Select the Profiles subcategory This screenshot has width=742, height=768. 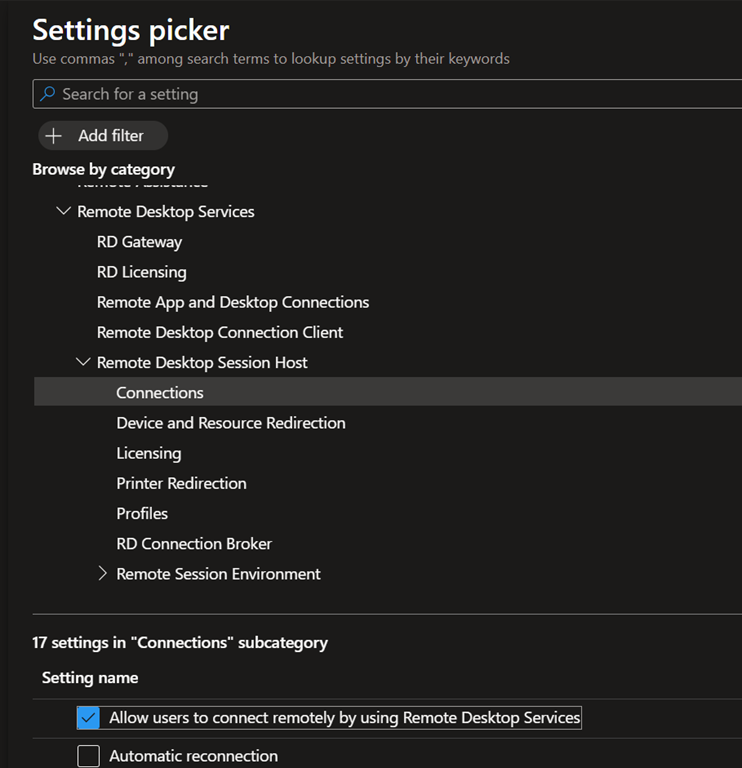tap(142, 513)
